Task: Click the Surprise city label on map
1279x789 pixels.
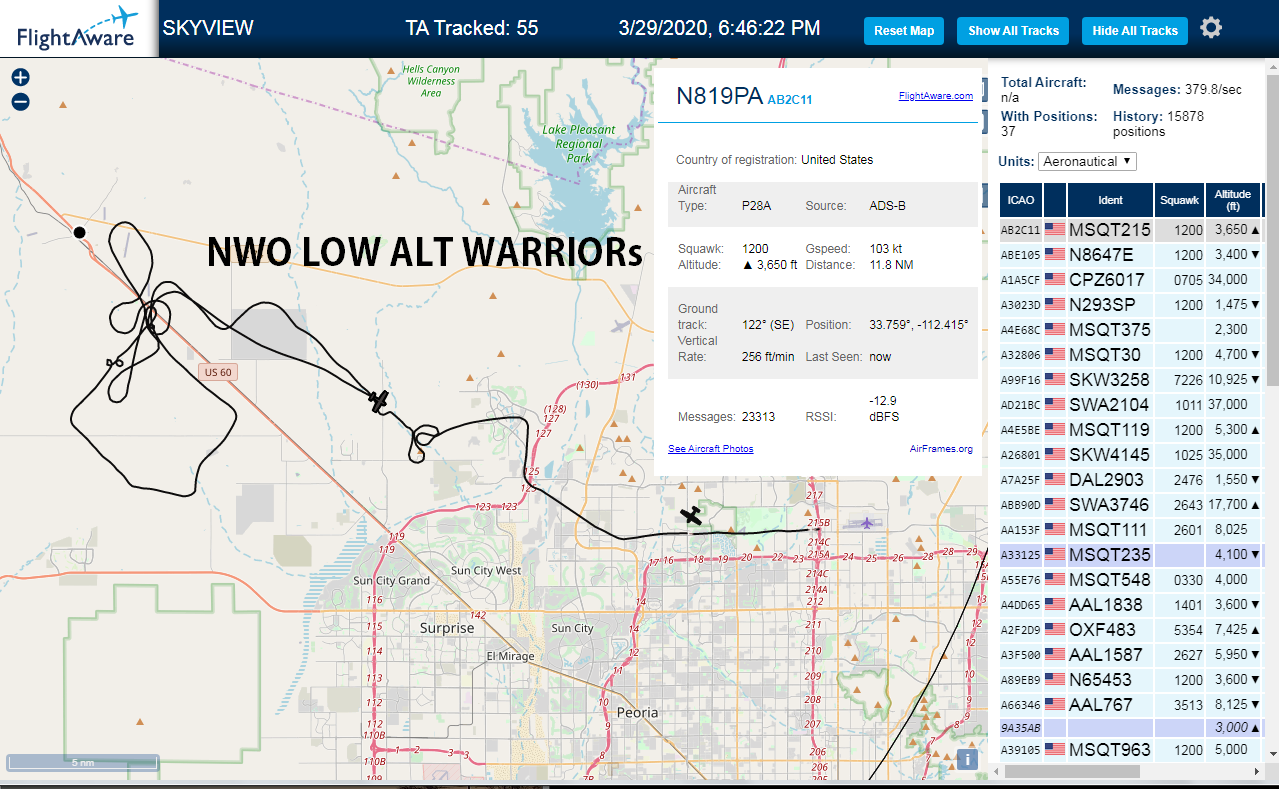Action: coord(447,628)
